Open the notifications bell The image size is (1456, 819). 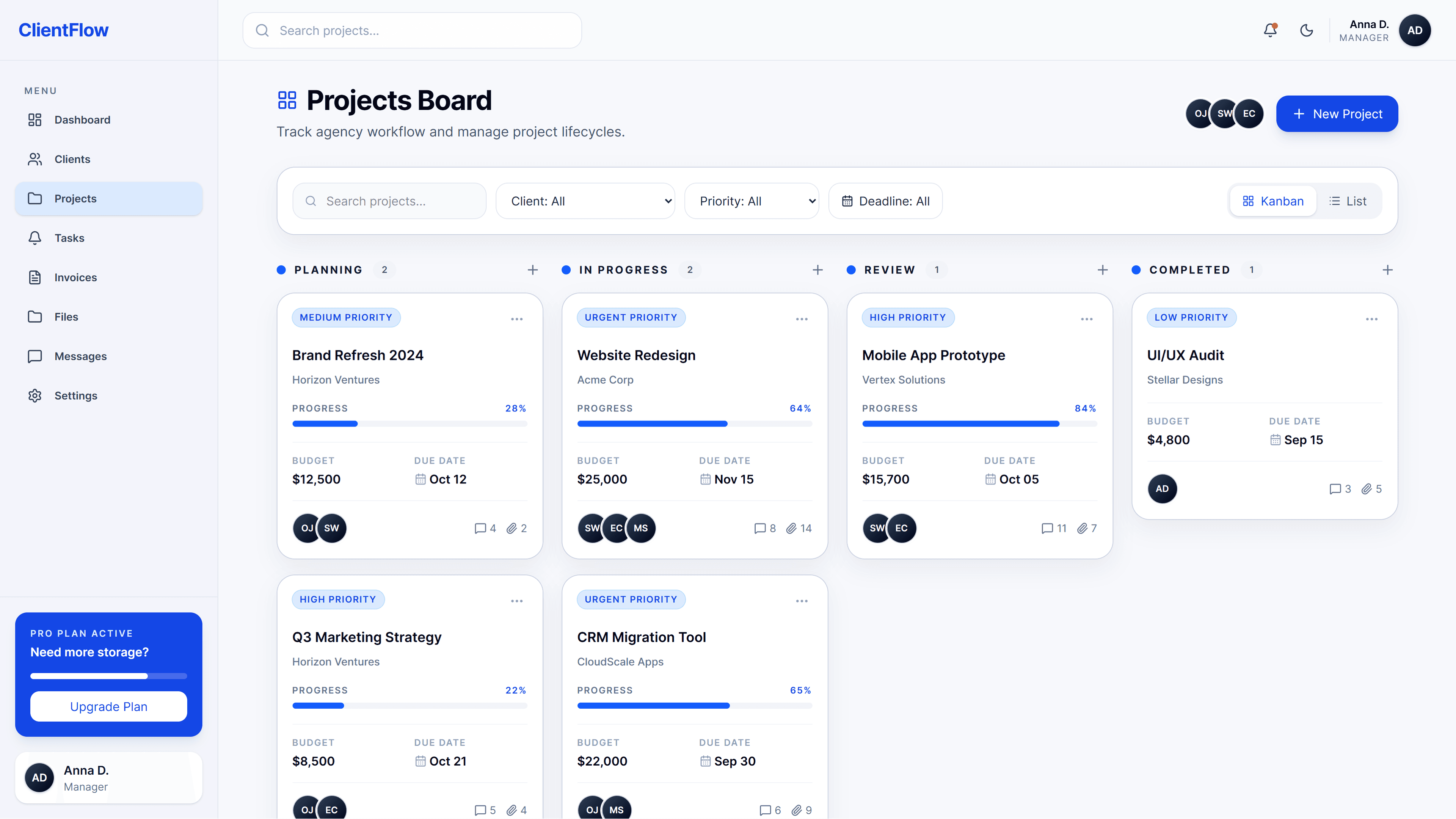coord(1270,30)
